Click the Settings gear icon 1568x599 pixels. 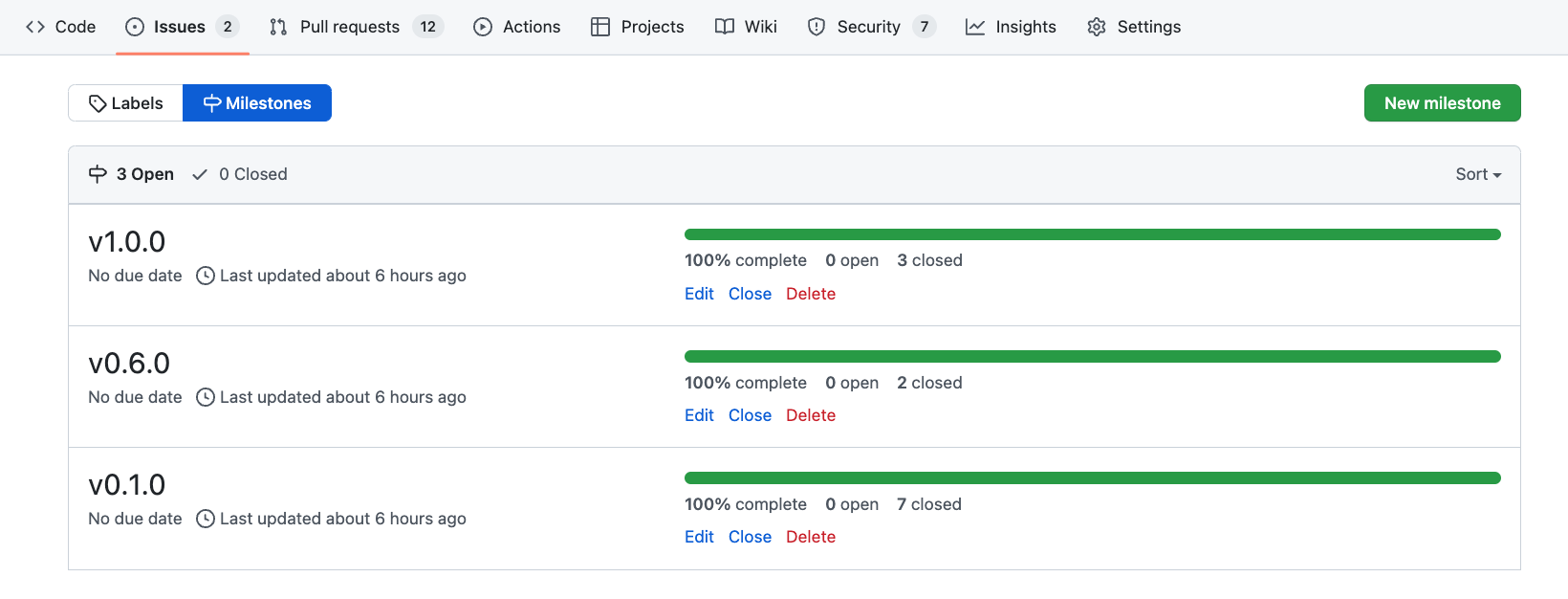tap(1097, 27)
